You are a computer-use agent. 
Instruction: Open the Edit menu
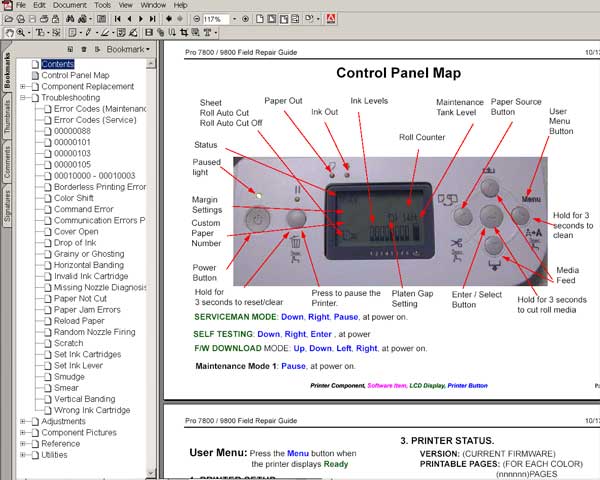[39, 5]
